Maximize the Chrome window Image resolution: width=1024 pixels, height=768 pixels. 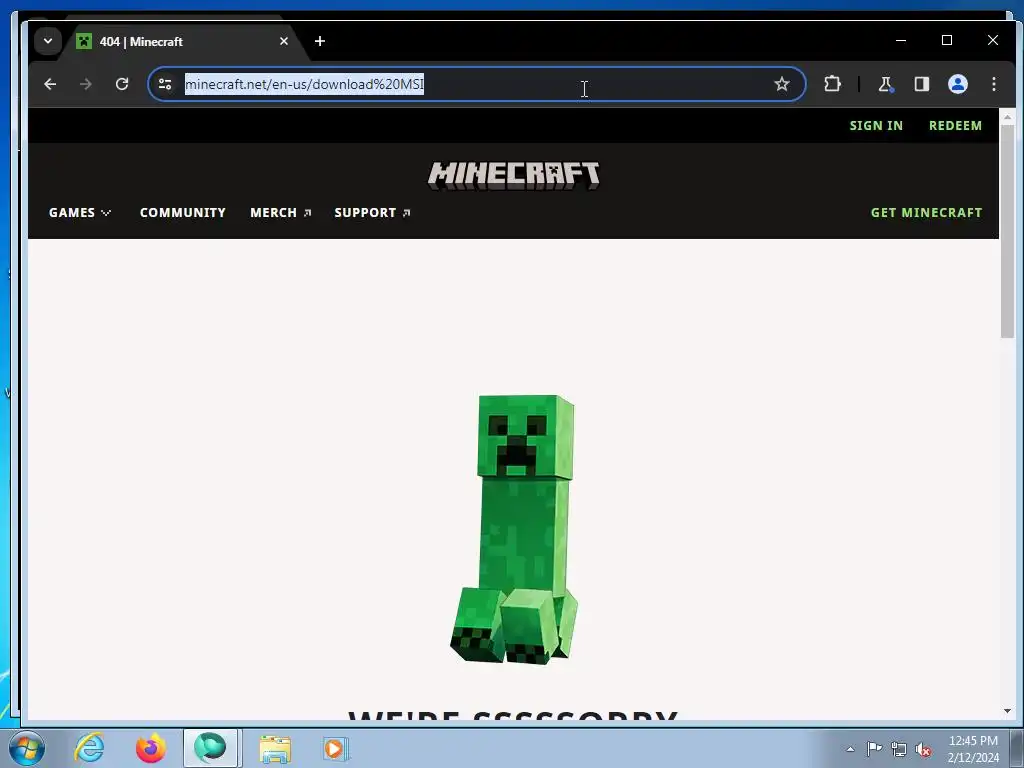[946, 40]
